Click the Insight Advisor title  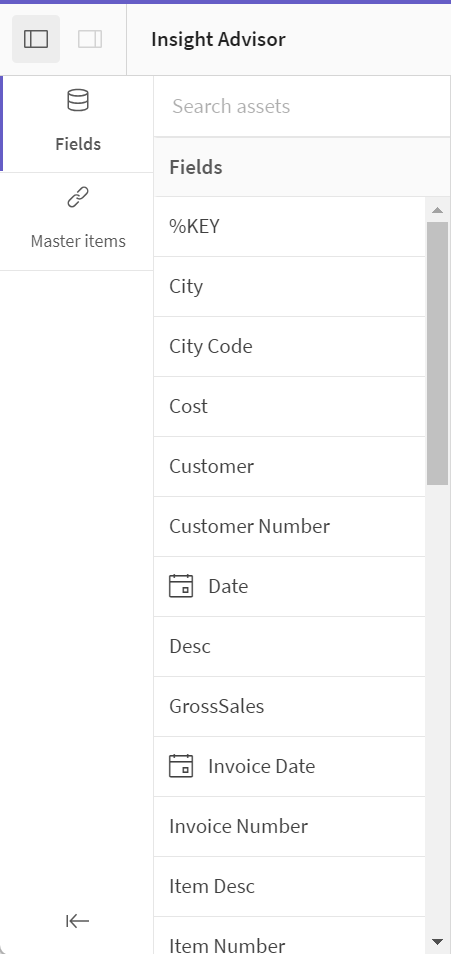tap(218, 40)
